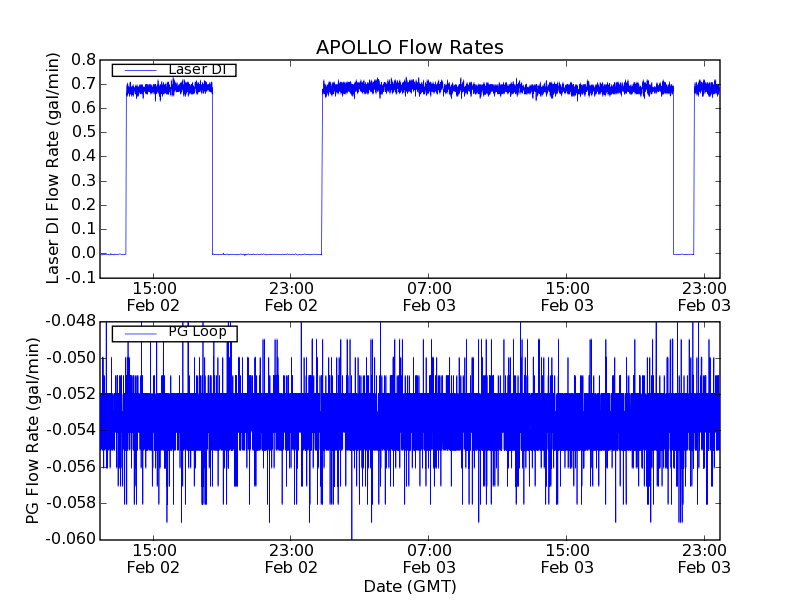Click the -0.050 tick on PG axis
Image resolution: width=800 pixels, height=600 pixels.
[71, 357]
